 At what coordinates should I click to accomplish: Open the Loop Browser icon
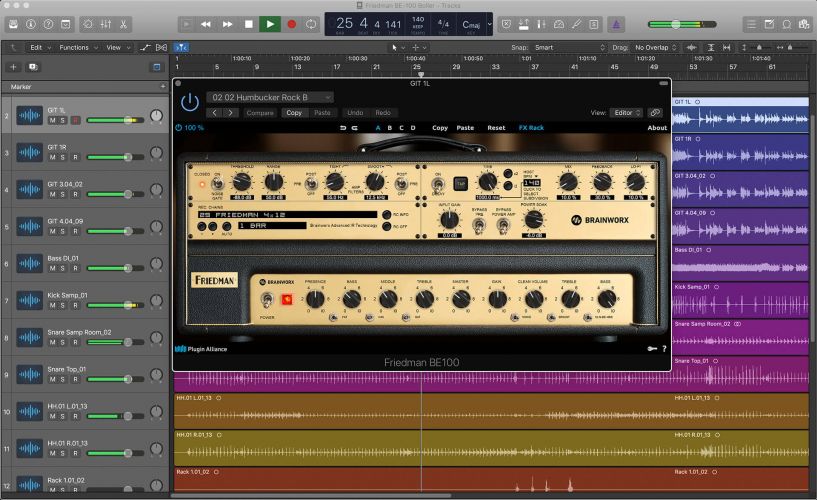tap(787, 24)
